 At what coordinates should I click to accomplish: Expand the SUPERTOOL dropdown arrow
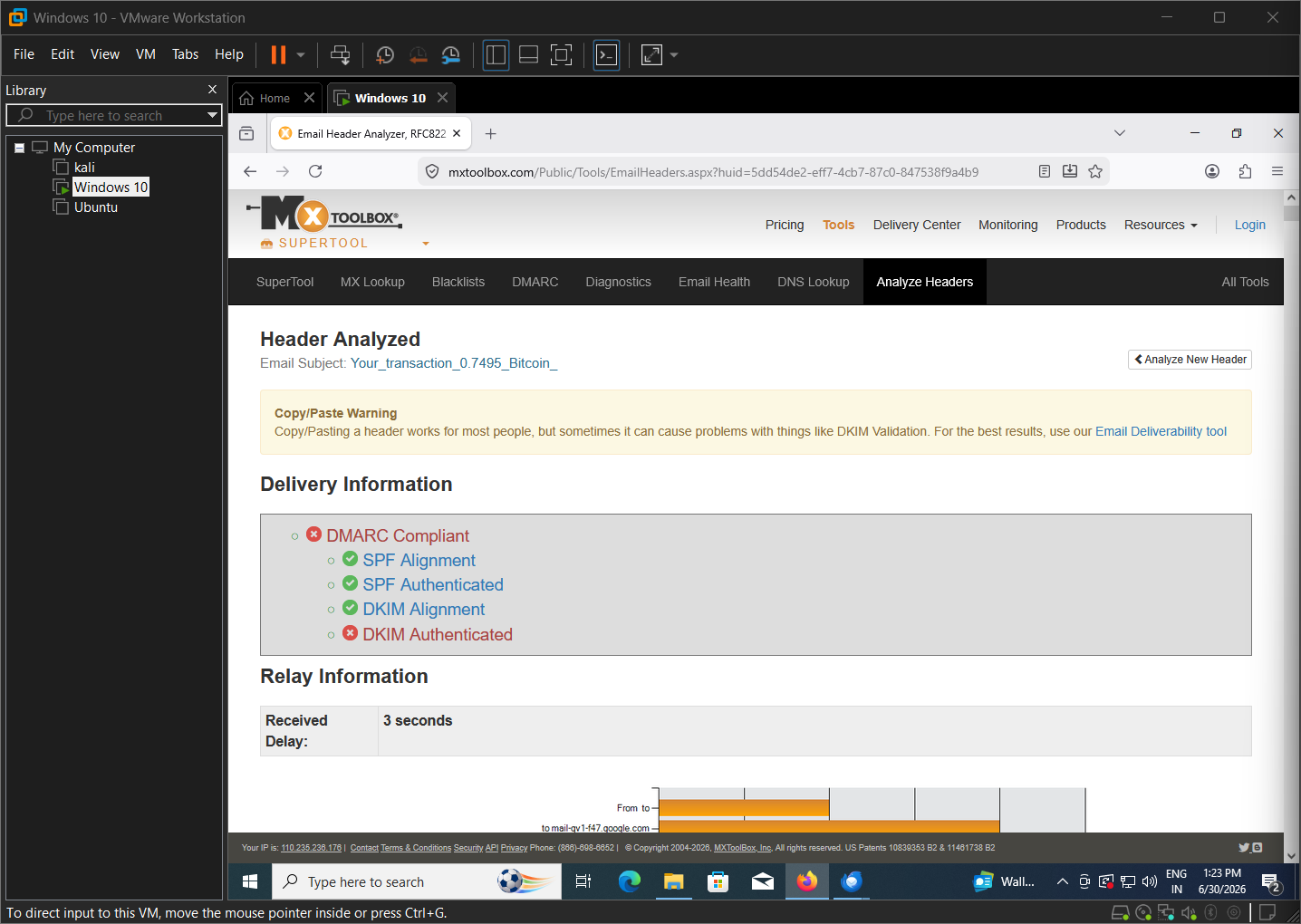(426, 244)
